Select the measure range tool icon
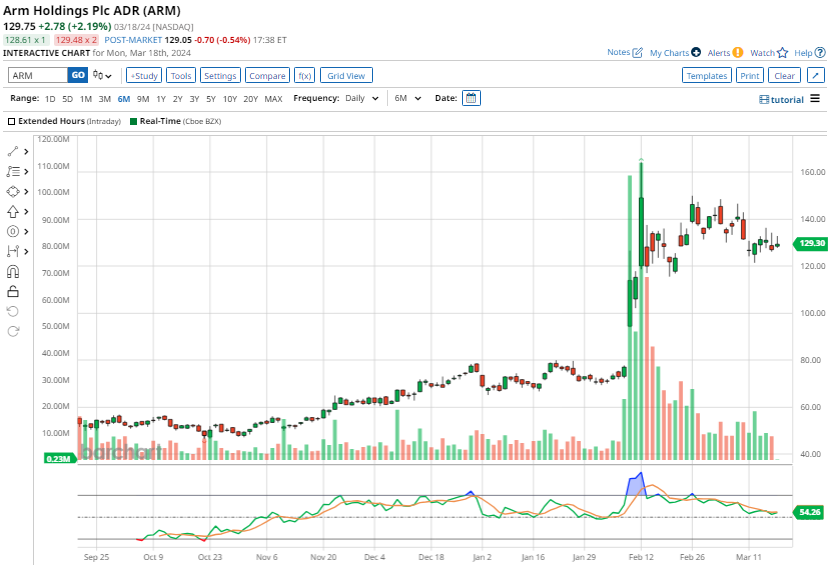Viewport: 834px width, 568px height. [x=13, y=251]
